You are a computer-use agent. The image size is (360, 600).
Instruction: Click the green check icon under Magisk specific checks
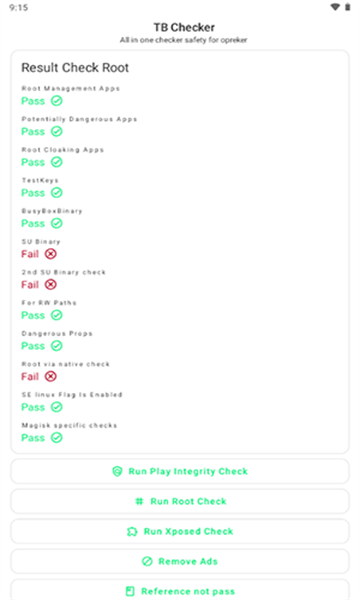57,437
